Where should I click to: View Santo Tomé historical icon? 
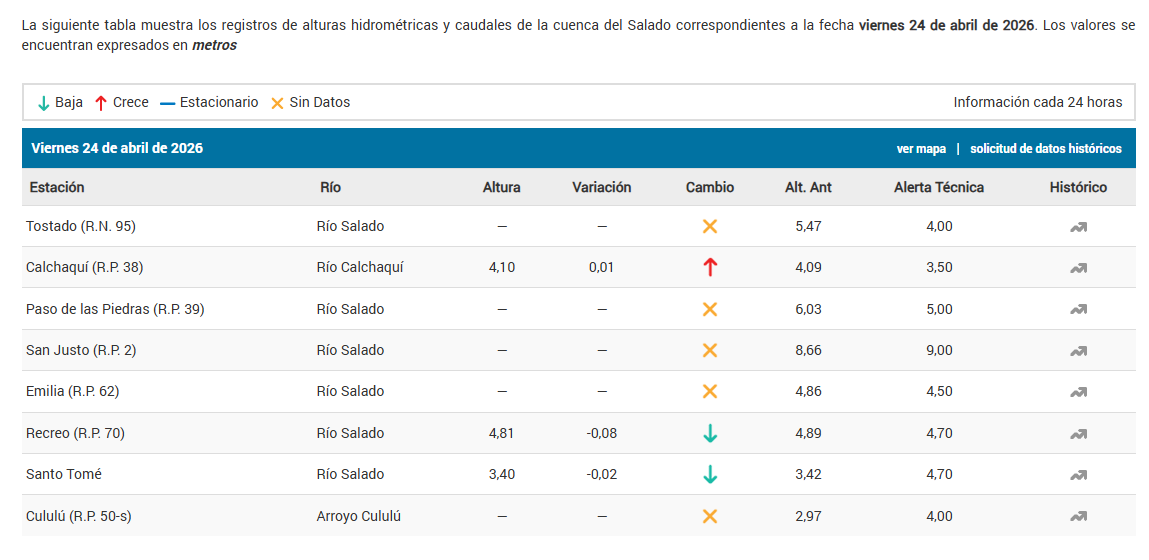(x=1078, y=475)
